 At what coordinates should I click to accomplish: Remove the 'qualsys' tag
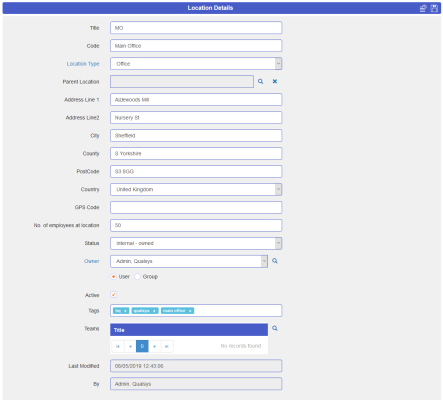[154, 311]
